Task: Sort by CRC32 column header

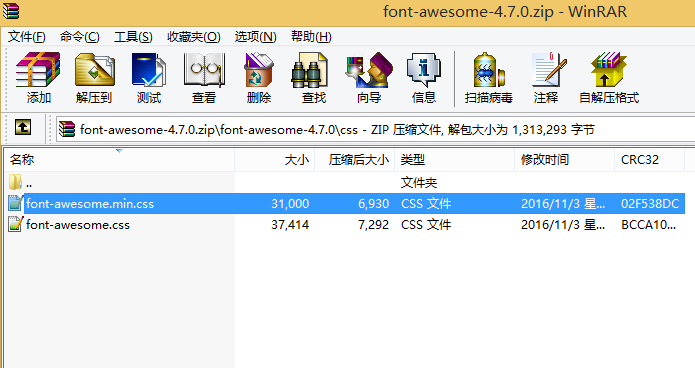Action: point(650,160)
